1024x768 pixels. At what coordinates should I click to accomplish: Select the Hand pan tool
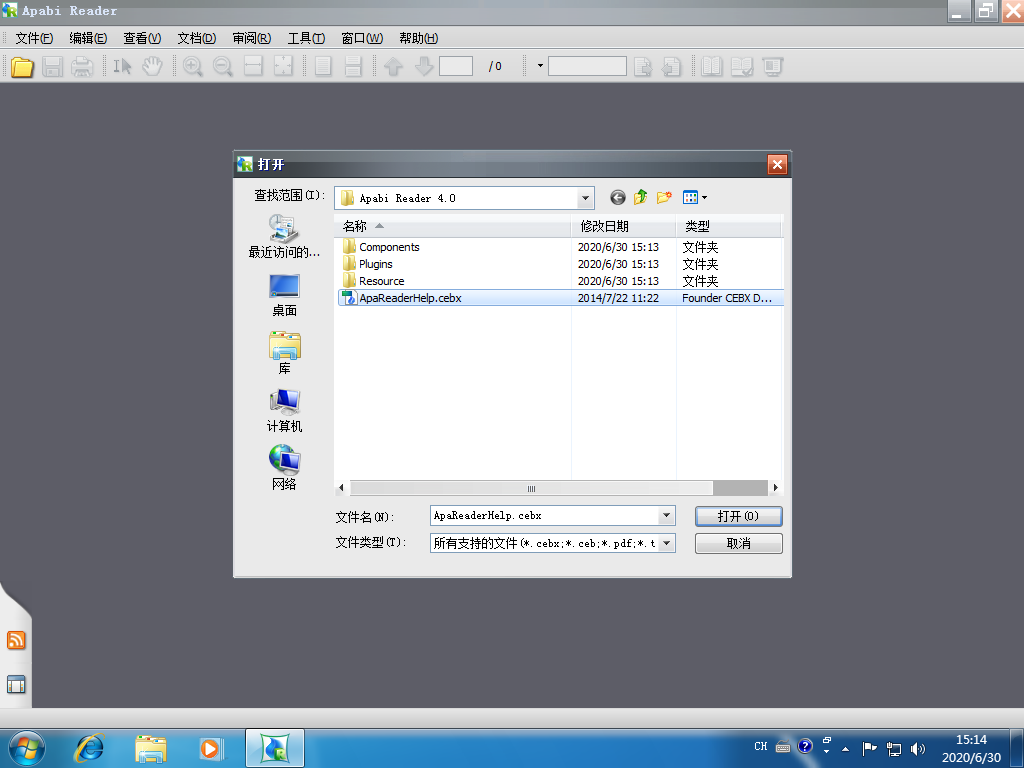click(152, 67)
